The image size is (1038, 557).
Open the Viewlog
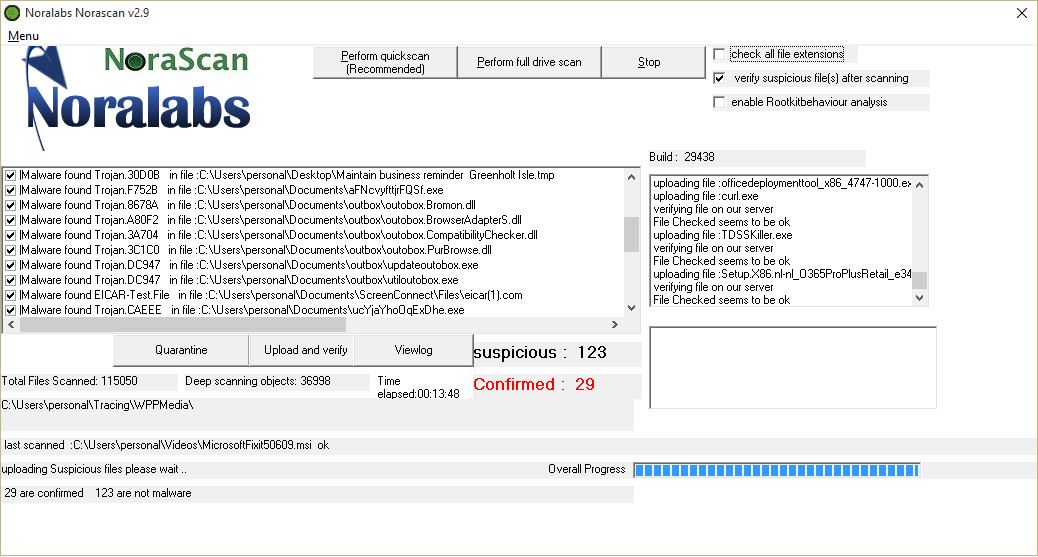tap(414, 350)
